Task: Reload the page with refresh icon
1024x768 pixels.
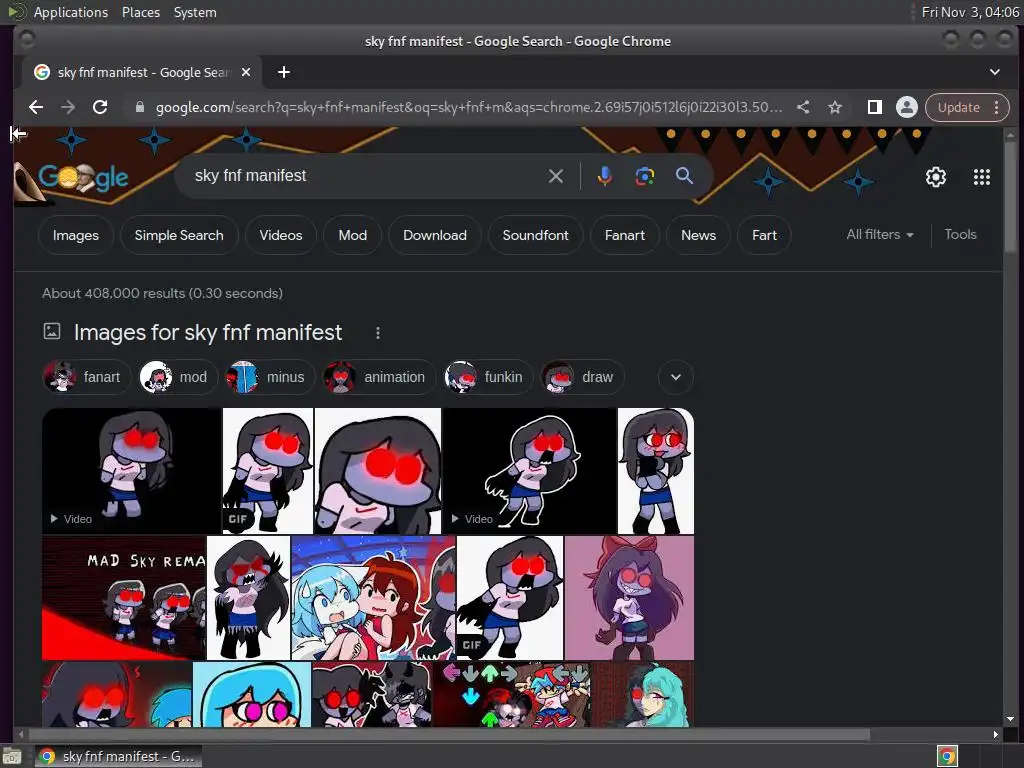Action: click(100, 107)
